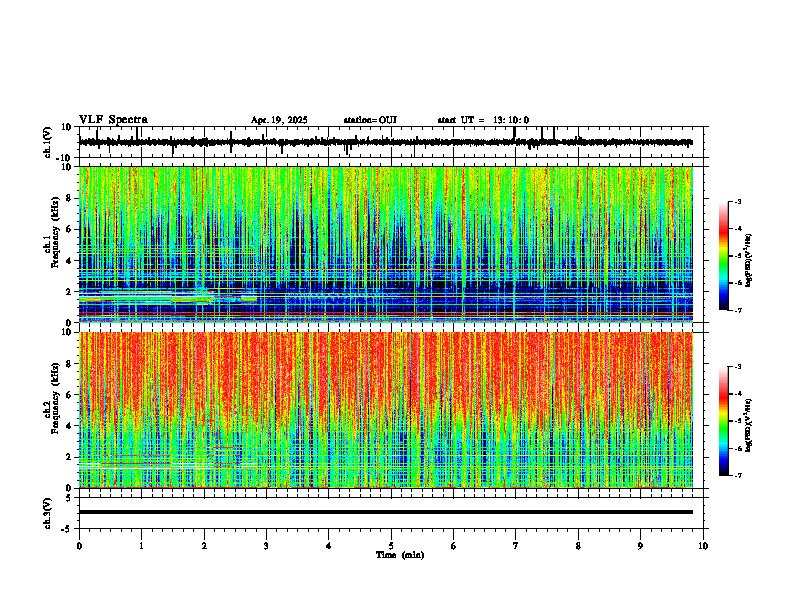Click time axis tick label "5" above Time (min)
Image resolution: width=792 pixels, height=612 pixels.
tap(391, 546)
